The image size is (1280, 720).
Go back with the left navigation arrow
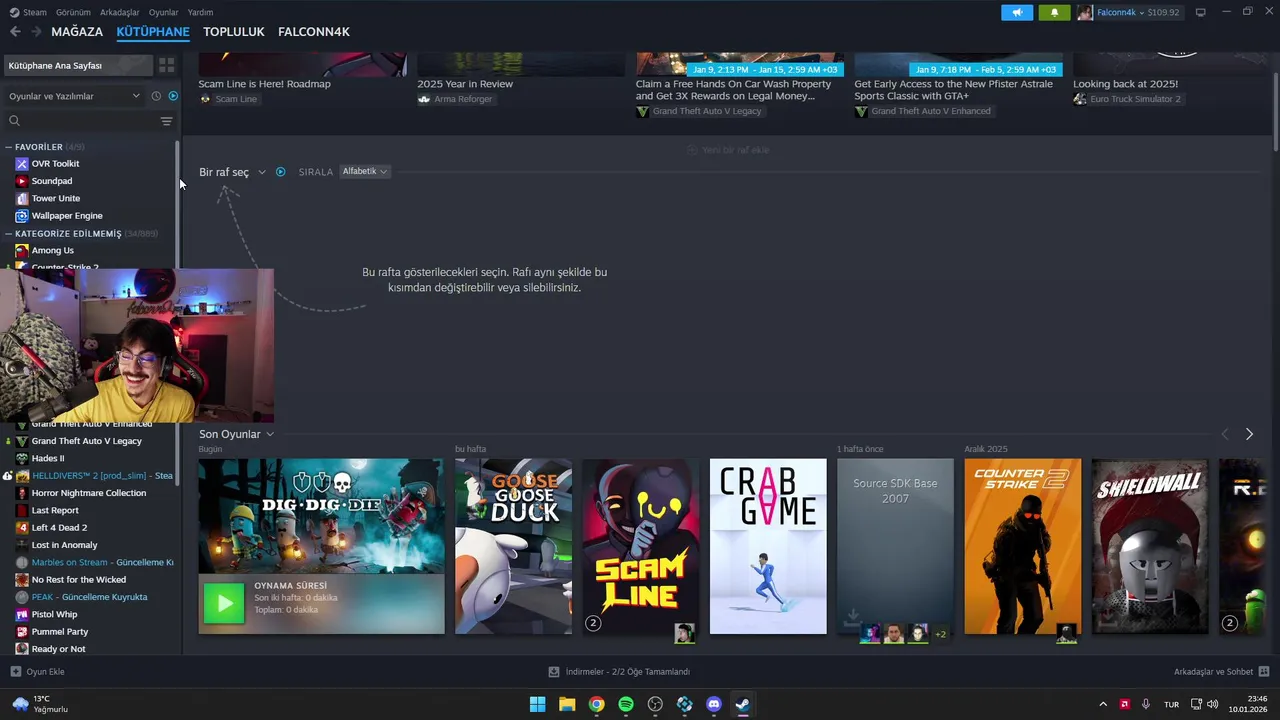point(15,32)
